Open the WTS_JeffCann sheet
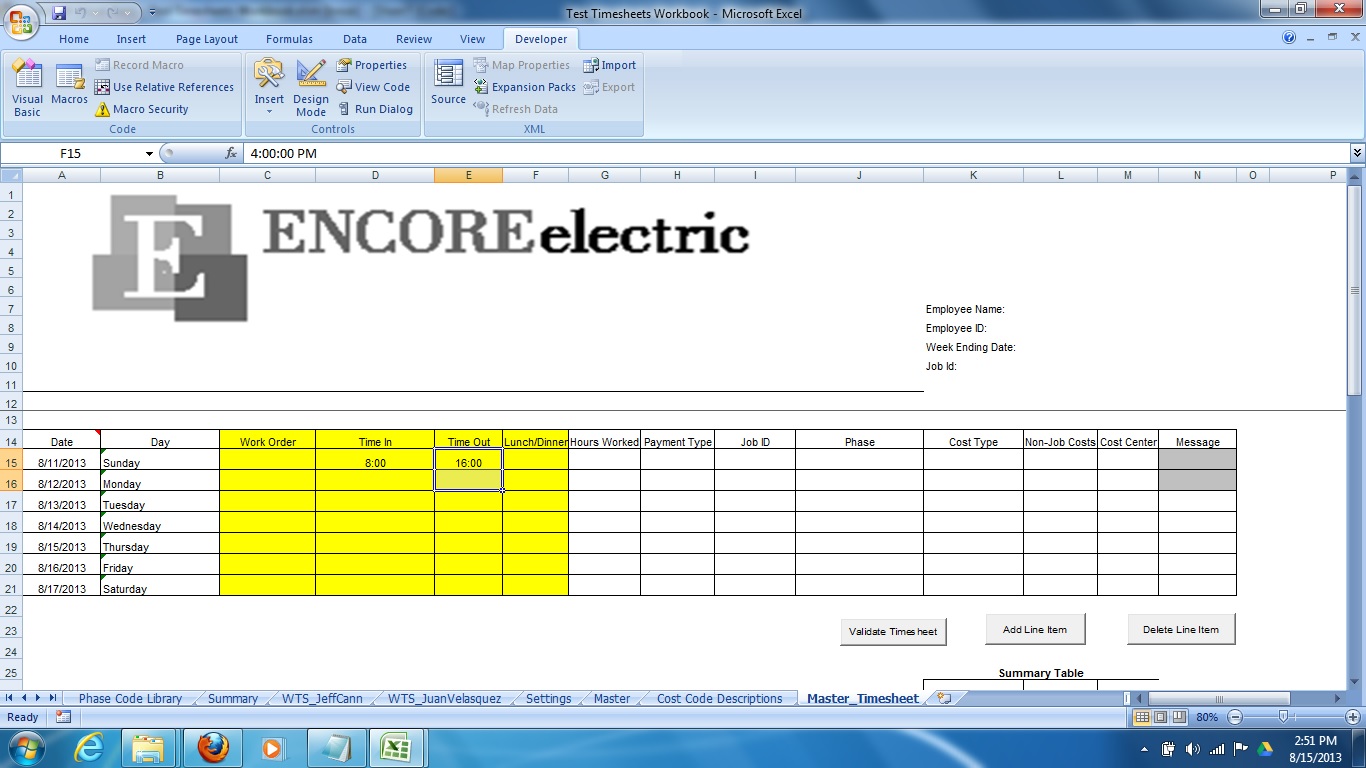This screenshot has height=768, width=1366. pos(322,699)
